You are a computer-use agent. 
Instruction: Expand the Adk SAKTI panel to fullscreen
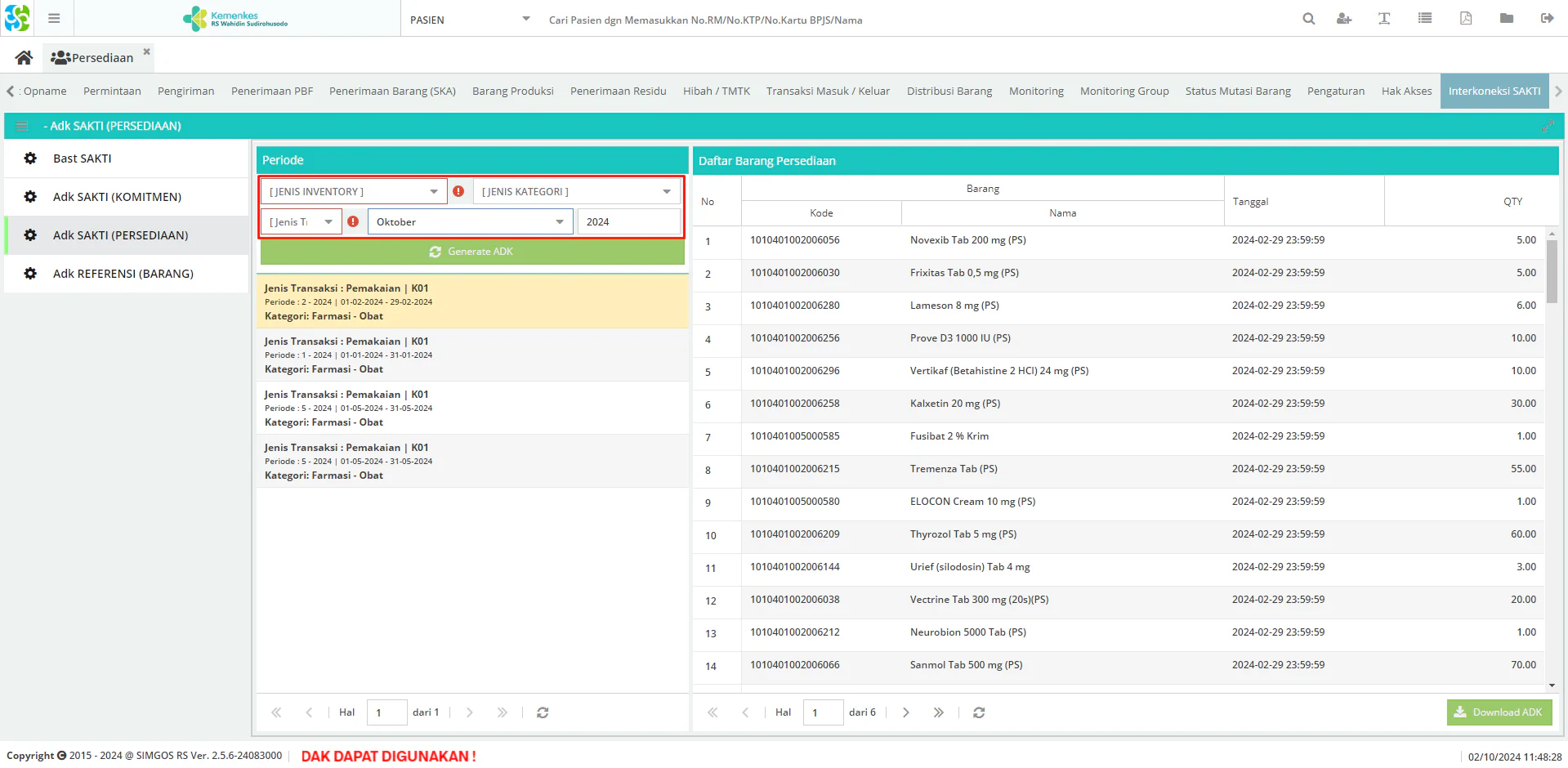pos(1547,126)
